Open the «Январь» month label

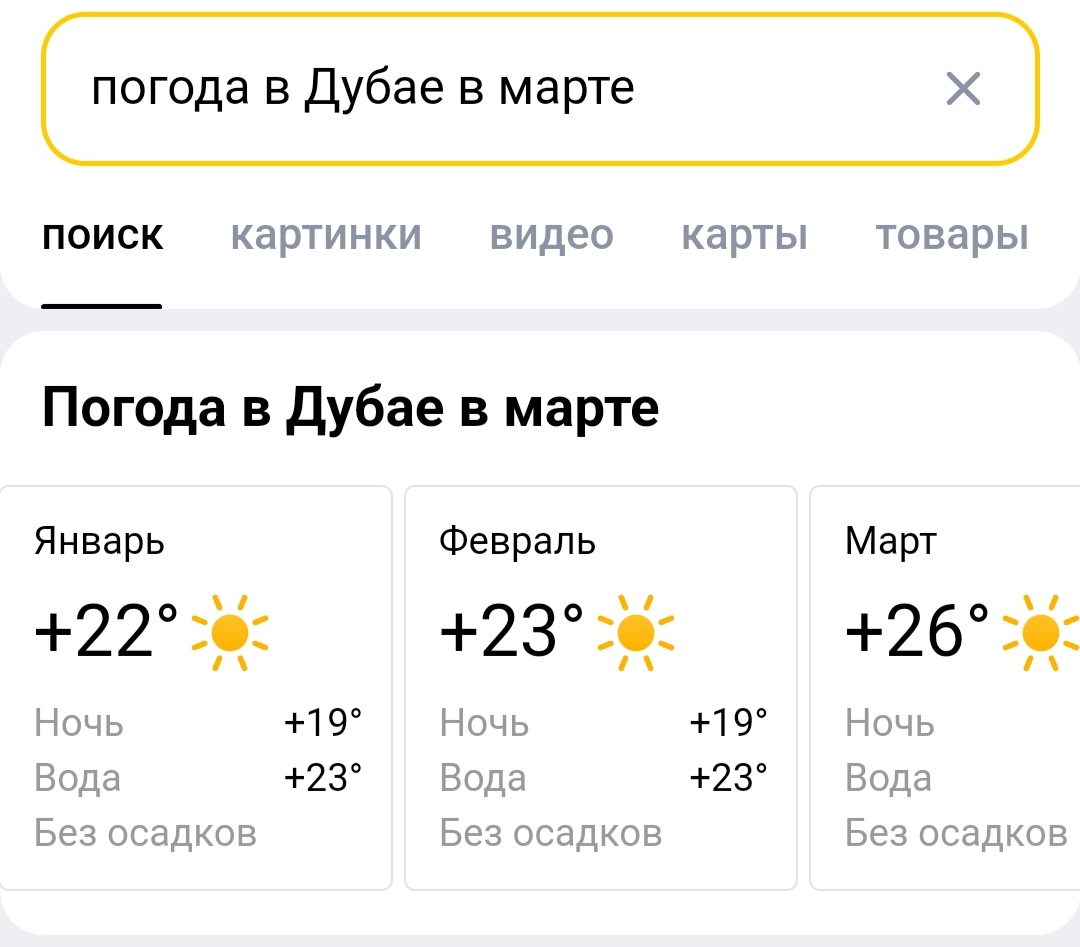click(x=99, y=541)
